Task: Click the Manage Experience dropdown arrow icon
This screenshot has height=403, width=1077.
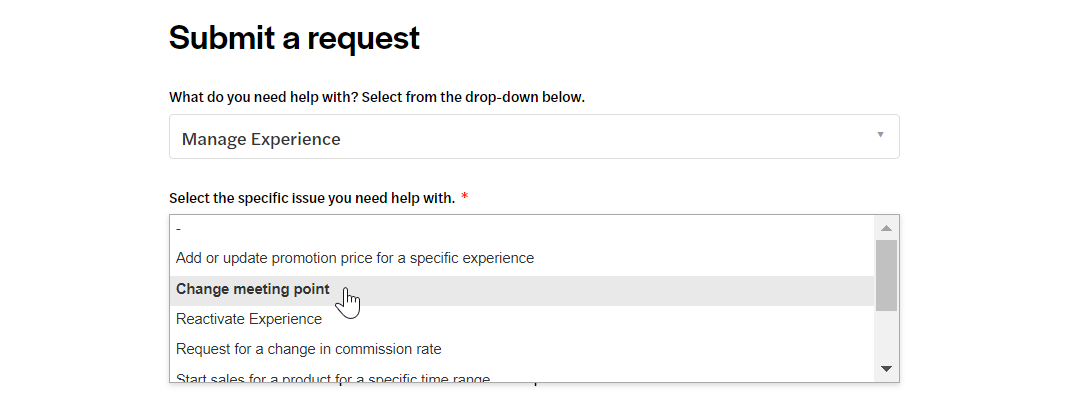Action: 880,135
